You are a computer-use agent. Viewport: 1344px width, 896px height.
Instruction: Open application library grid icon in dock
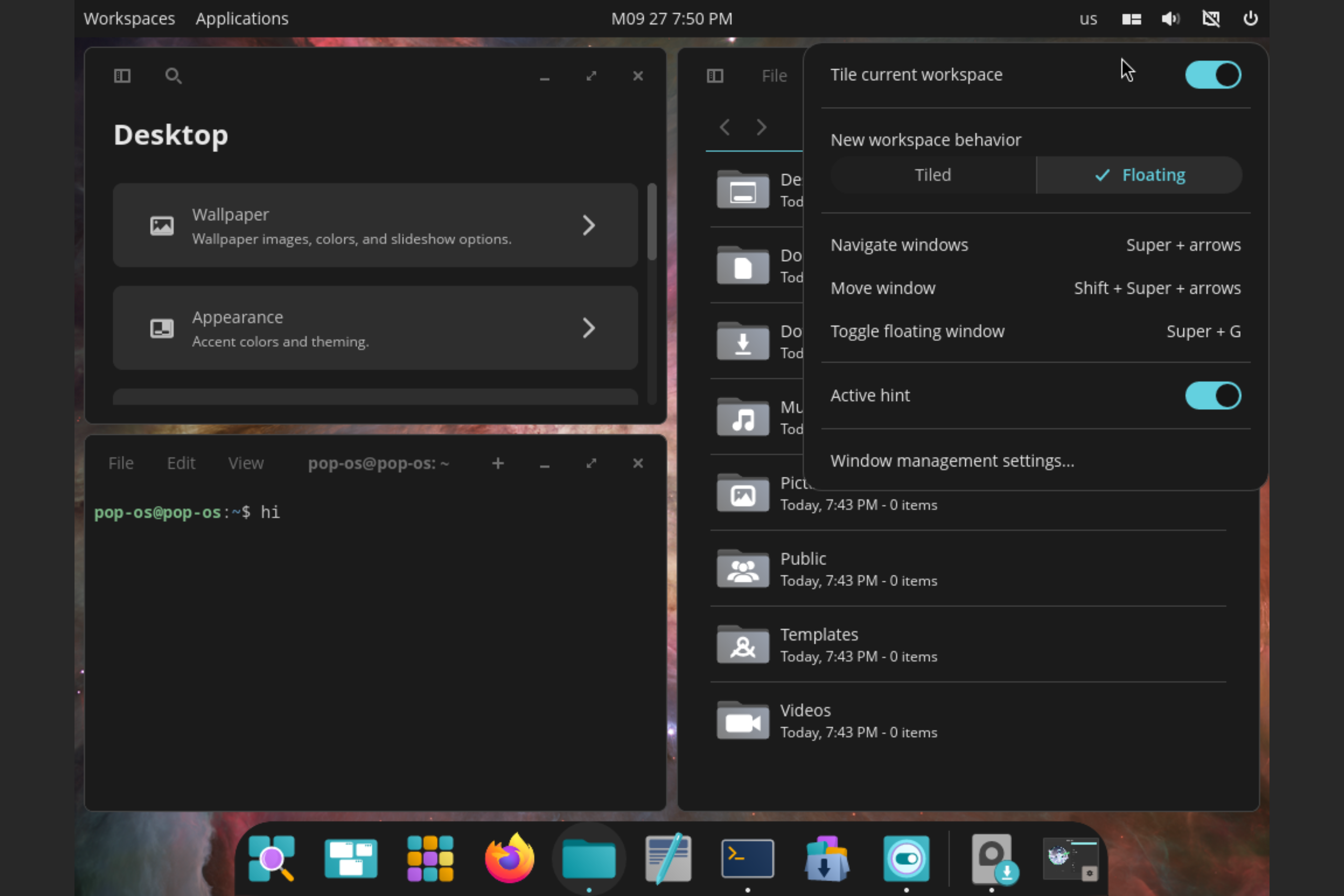(430, 858)
